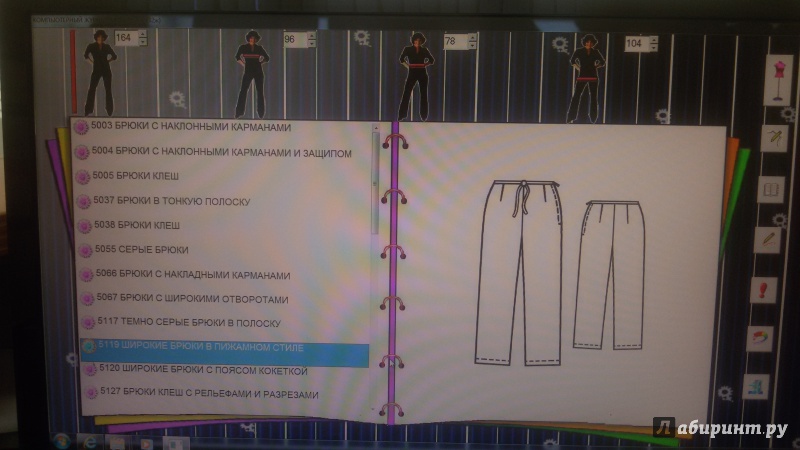Click the pencil drawing icon

pos(768,240)
